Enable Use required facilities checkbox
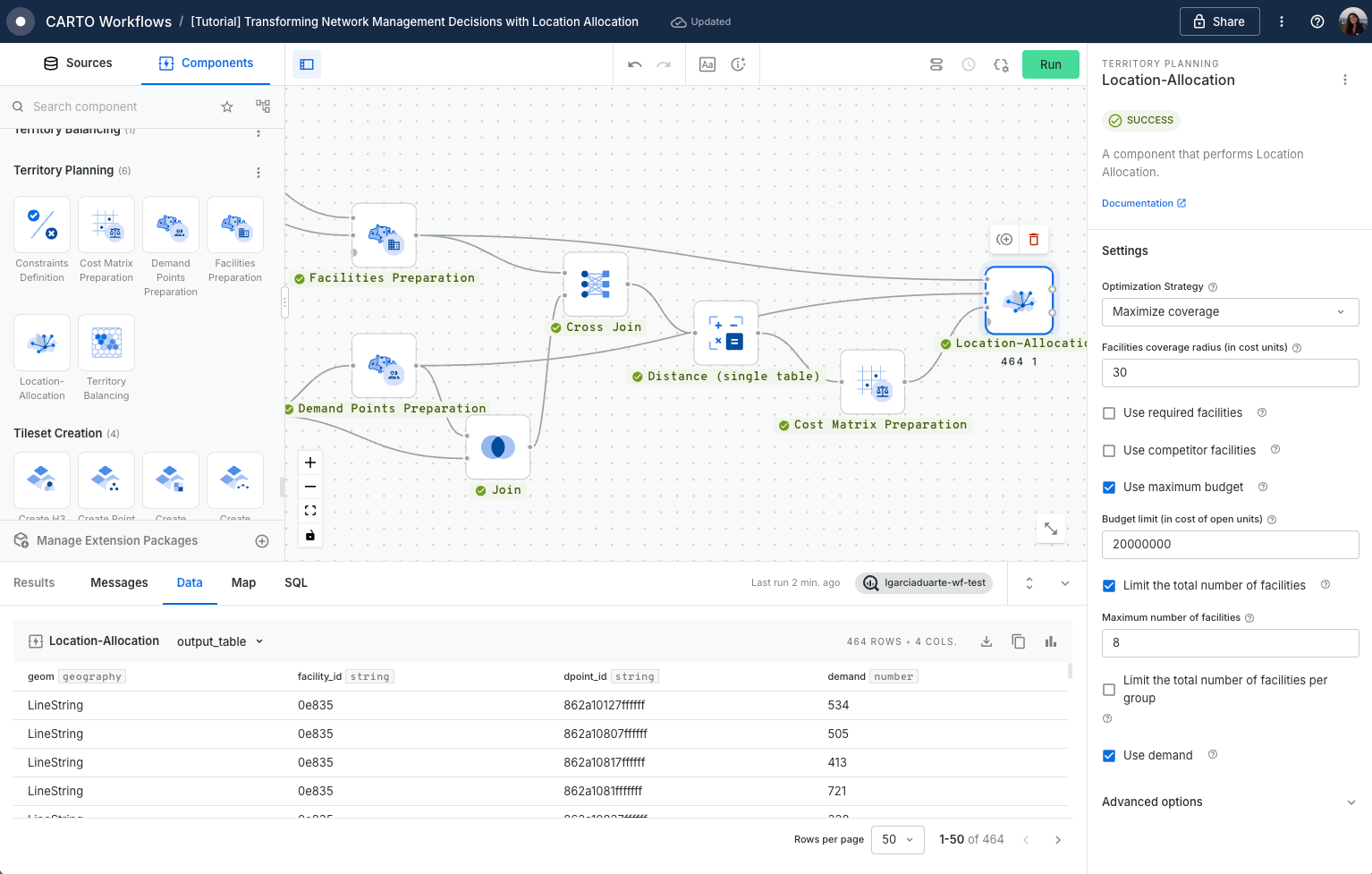The image size is (1372, 874). click(1109, 413)
